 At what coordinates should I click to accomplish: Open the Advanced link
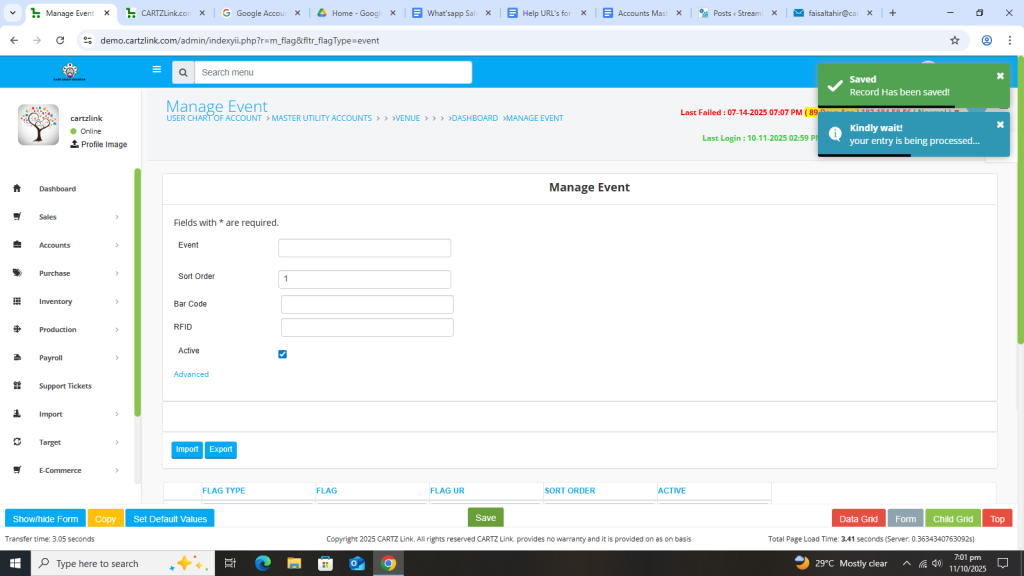191,374
